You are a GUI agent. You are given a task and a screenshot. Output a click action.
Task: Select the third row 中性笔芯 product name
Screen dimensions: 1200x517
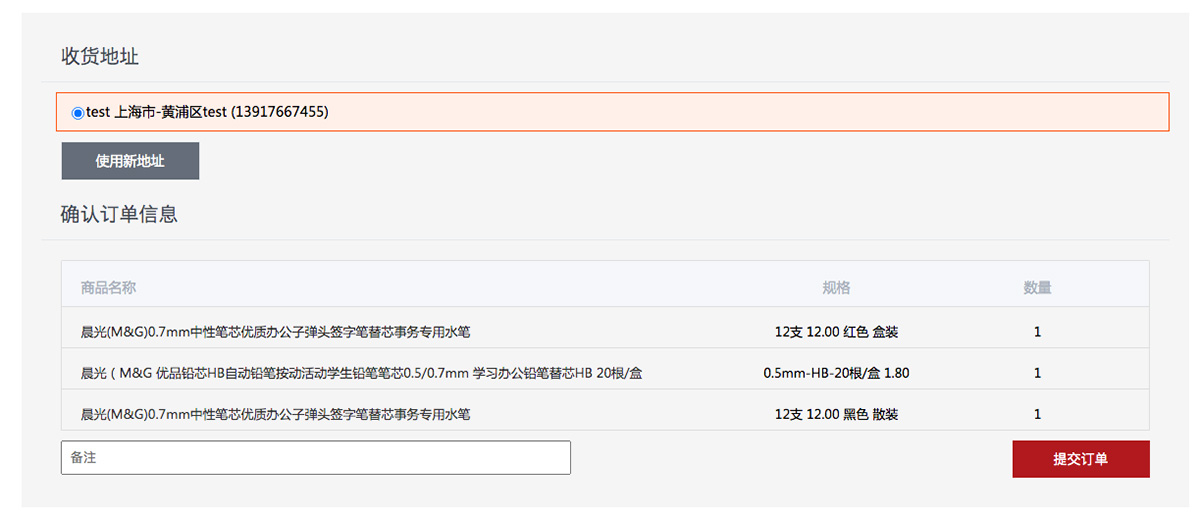[275, 414]
